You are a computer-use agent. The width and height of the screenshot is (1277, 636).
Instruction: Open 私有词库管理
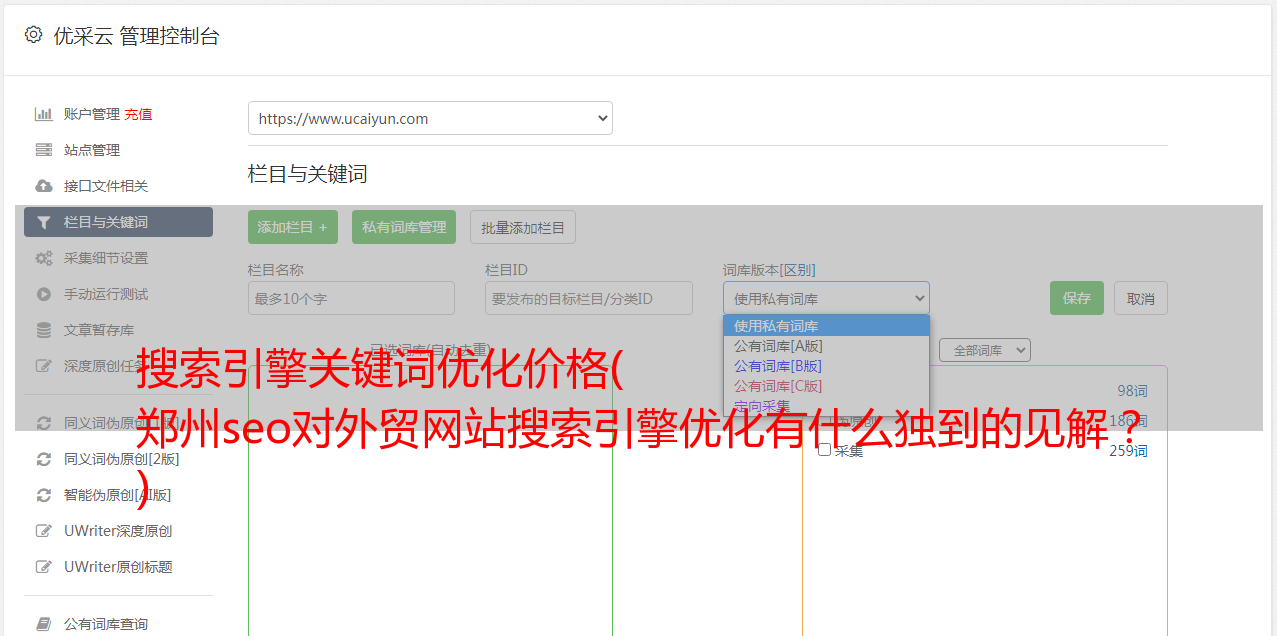point(404,227)
